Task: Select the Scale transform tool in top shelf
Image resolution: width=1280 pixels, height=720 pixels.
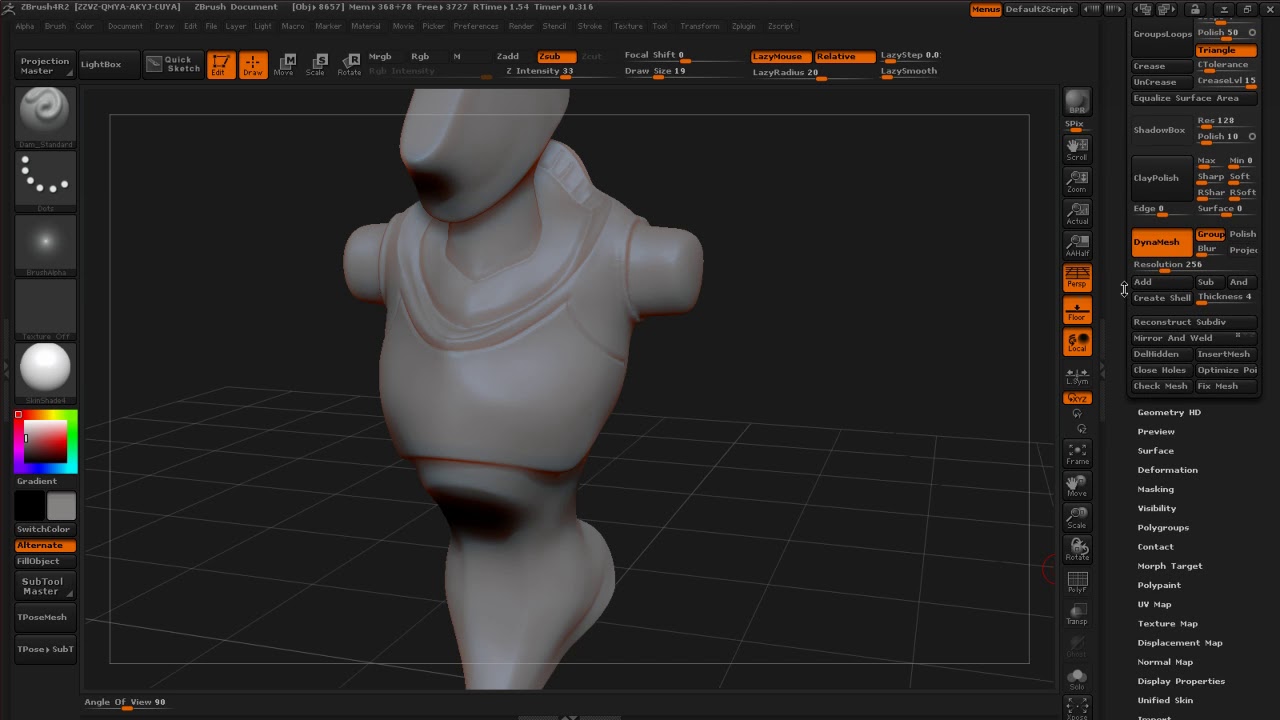Action: point(316,65)
